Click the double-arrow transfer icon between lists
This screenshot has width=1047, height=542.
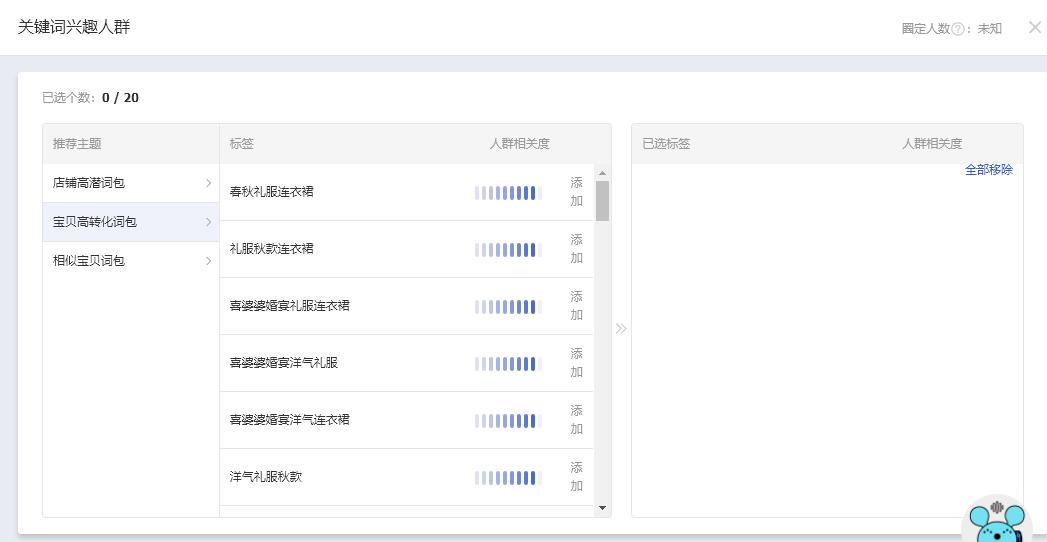(621, 328)
